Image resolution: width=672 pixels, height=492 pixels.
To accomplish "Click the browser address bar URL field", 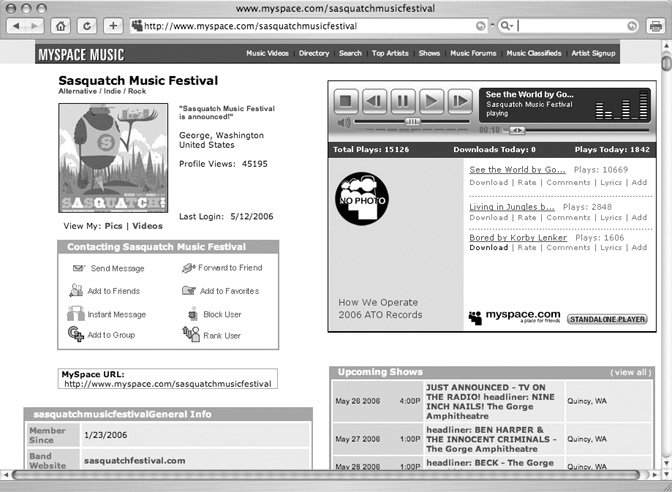I will pyautogui.click(x=300, y=25).
